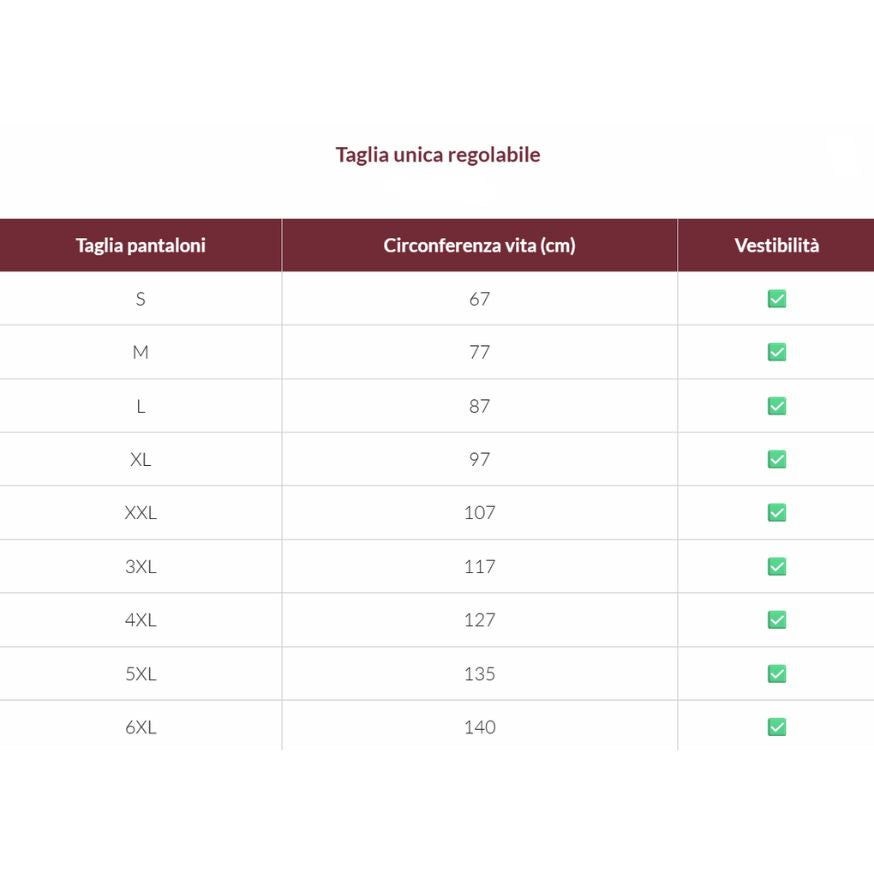Click the green checkmark in the L row
The image size is (874, 876).
point(777,406)
